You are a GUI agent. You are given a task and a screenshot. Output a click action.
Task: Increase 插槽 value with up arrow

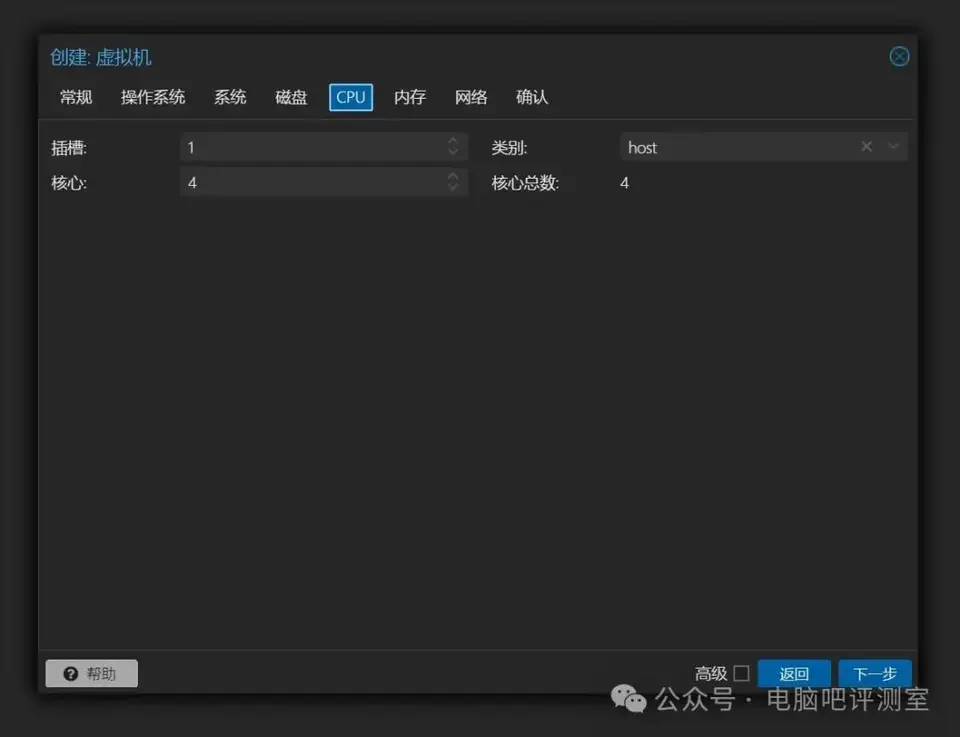coord(453,141)
